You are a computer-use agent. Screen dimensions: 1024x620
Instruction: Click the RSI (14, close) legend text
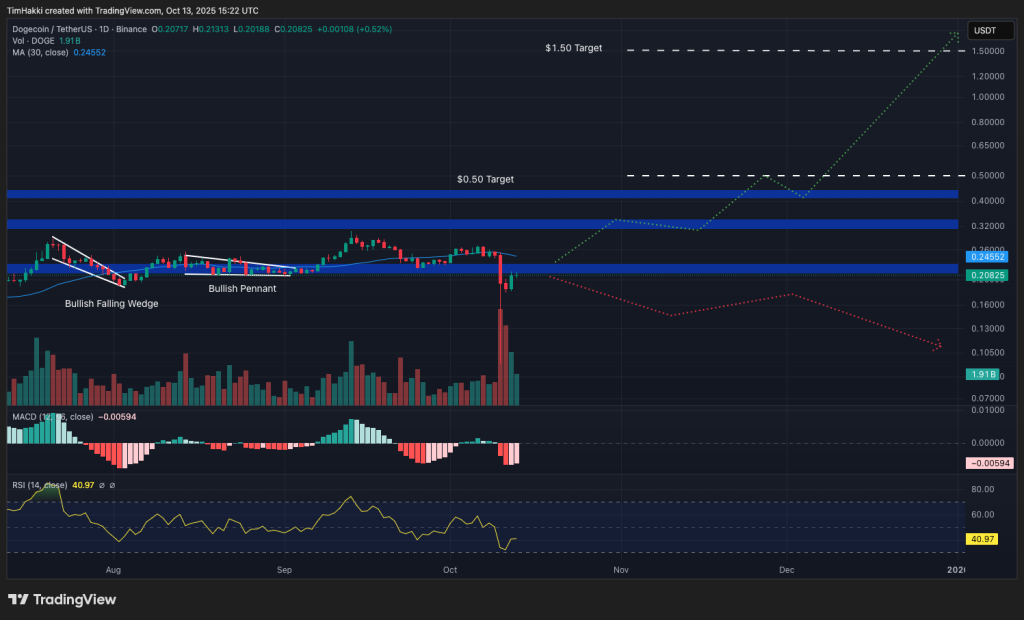click(38, 485)
